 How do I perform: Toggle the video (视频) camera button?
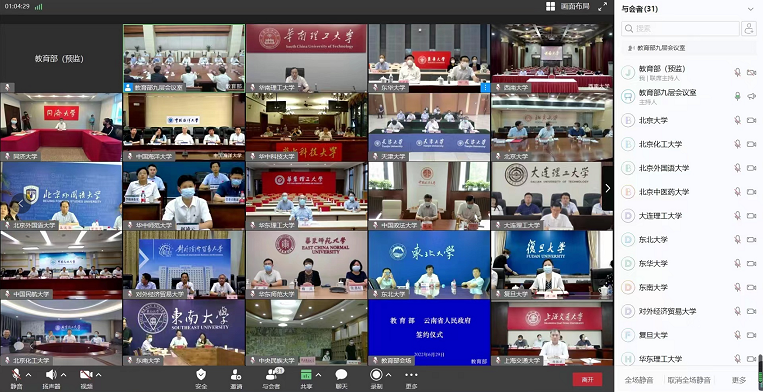(x=86, y=374)
